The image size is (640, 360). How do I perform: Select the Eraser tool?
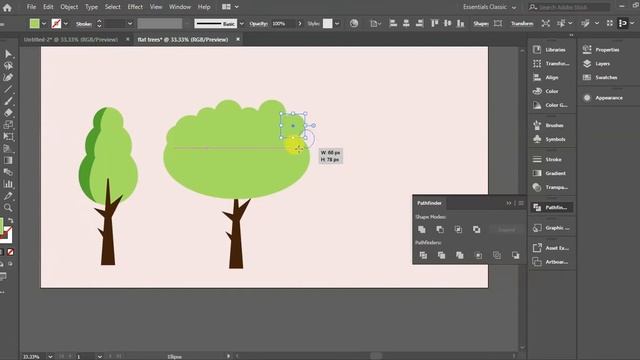[8, 113]
